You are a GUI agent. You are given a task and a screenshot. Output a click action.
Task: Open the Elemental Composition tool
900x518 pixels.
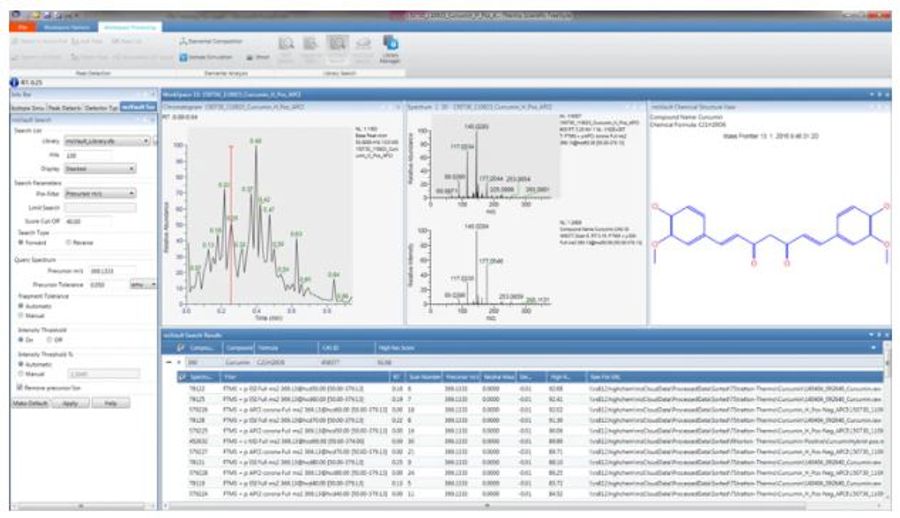[210, 41]
